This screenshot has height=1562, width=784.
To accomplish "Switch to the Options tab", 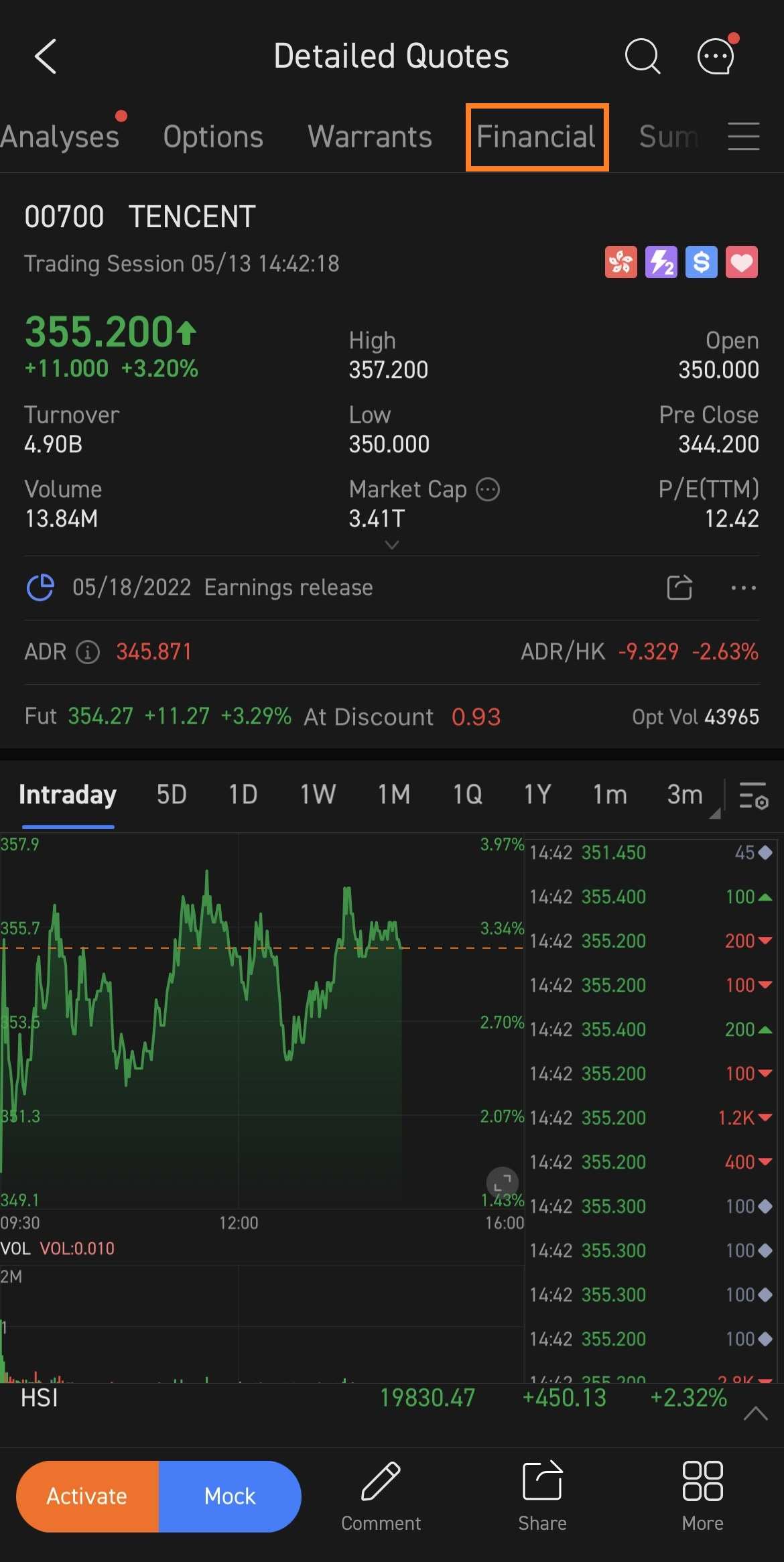I will coord(213,137).
